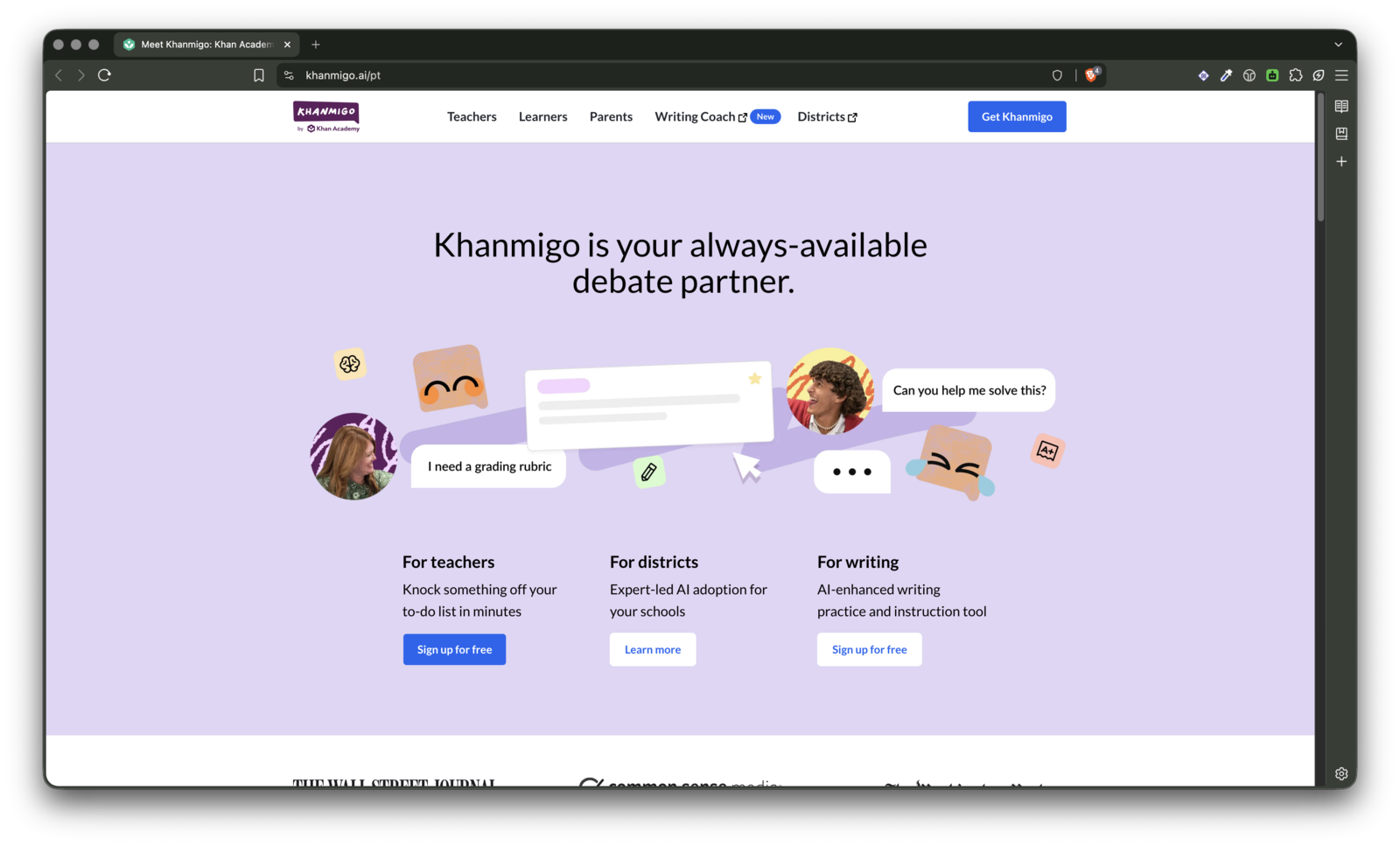The image size is (1400, 846).
Task: Expand the tab search dropdown arrow
Action: pos(1339,45)
